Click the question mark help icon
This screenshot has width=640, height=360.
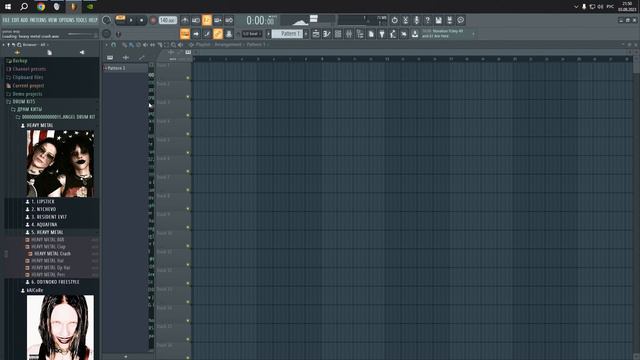click(427, 20)
